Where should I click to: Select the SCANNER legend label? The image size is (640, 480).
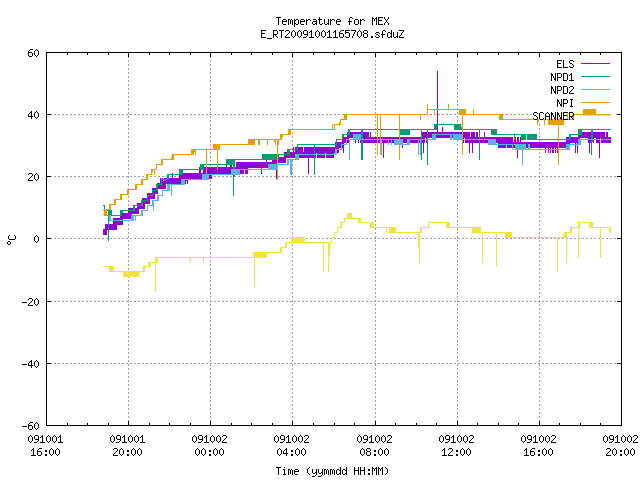(553, 116)
